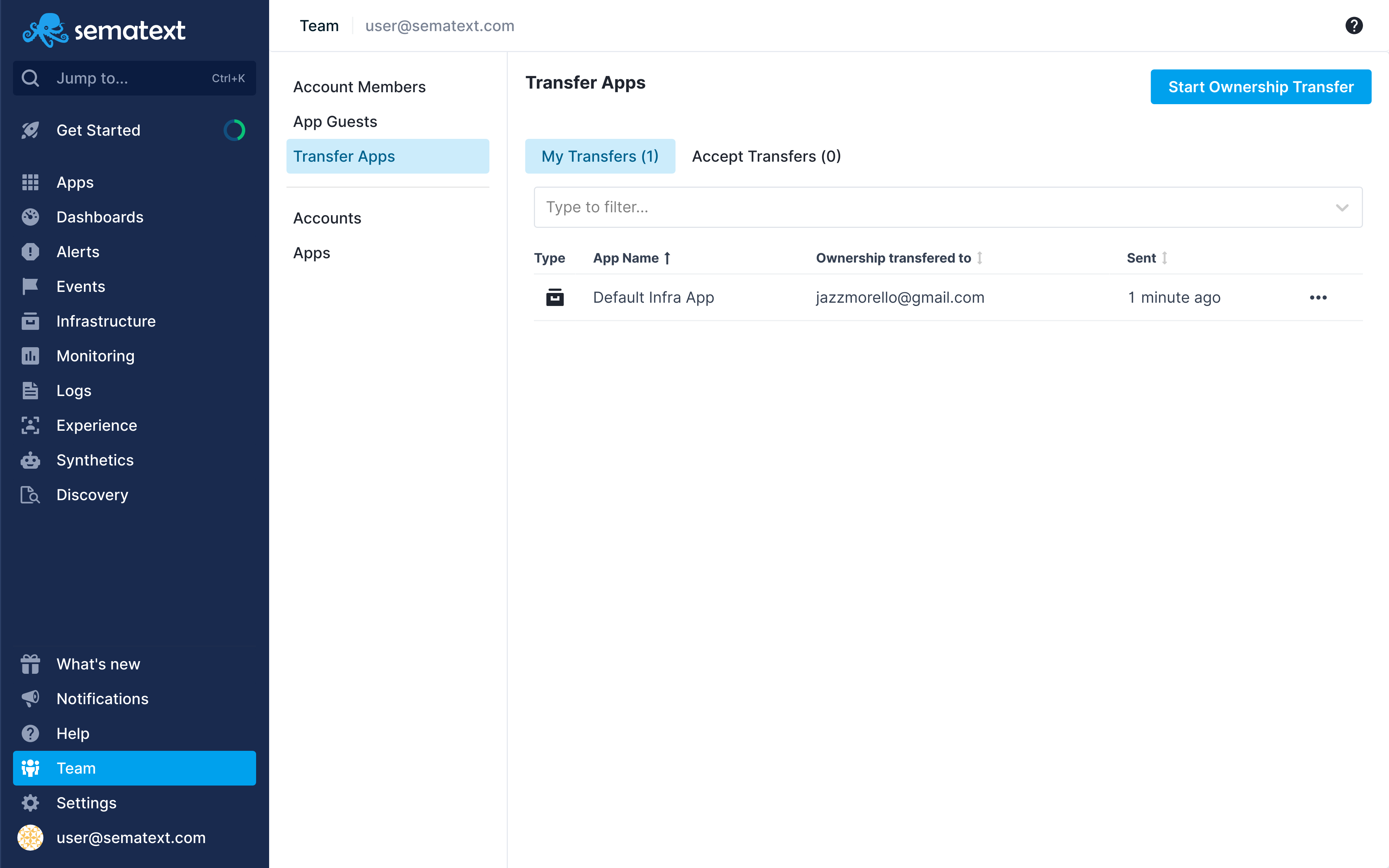Click the Discovery search-document icon

pyautogui.click(x=30, y=495)
